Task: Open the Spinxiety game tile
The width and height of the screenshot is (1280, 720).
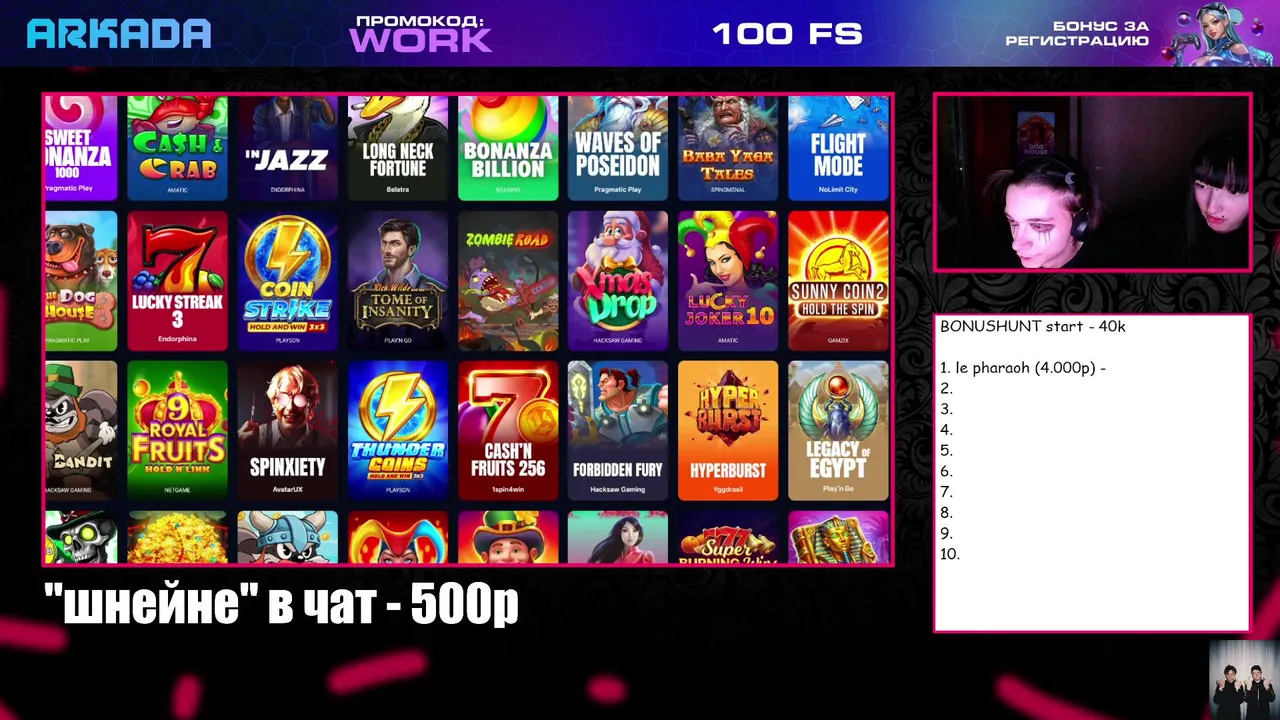Action: tap(287, 431)
